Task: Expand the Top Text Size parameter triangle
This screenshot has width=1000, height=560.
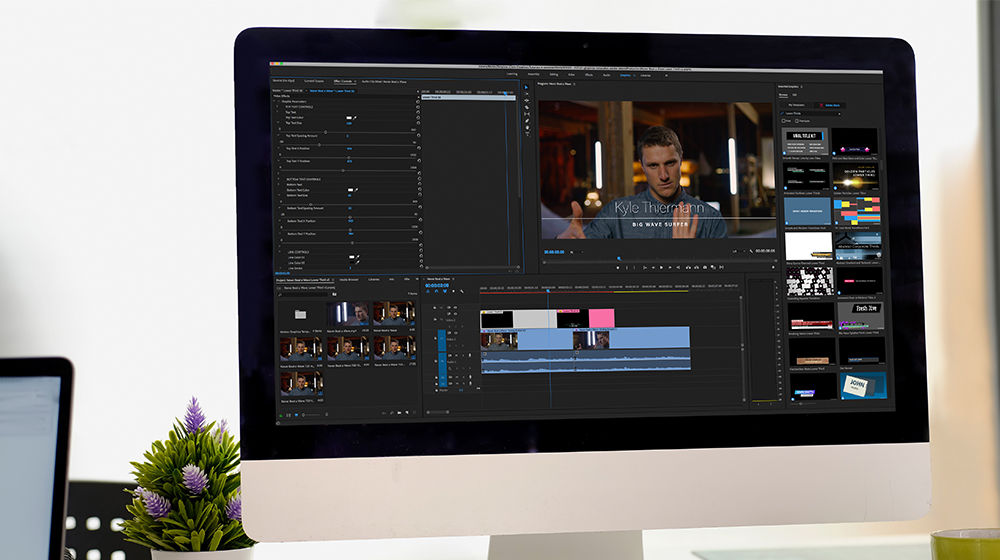Action: click(278, 122)
